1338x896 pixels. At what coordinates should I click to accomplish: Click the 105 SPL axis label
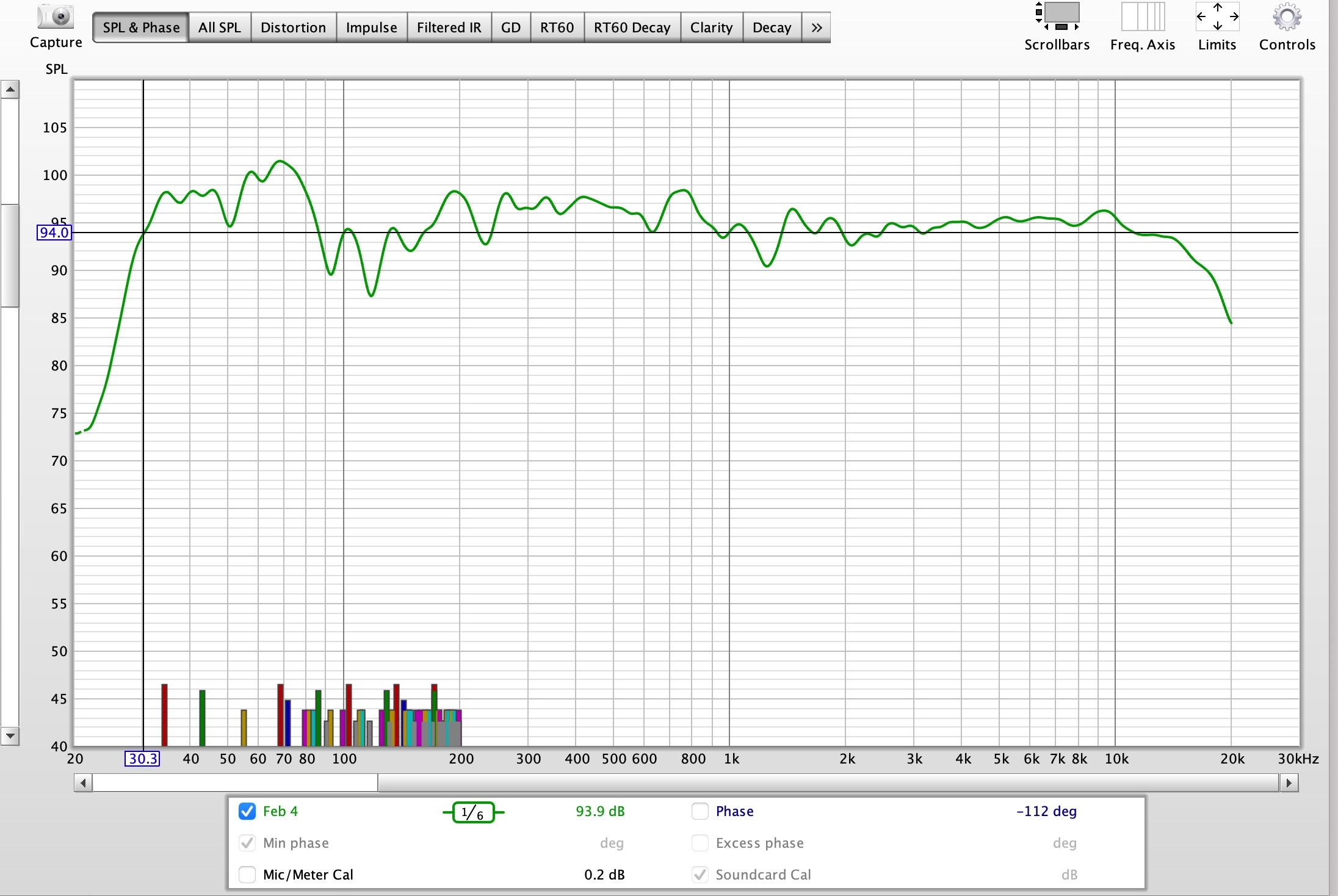click(x=55, y=128)
